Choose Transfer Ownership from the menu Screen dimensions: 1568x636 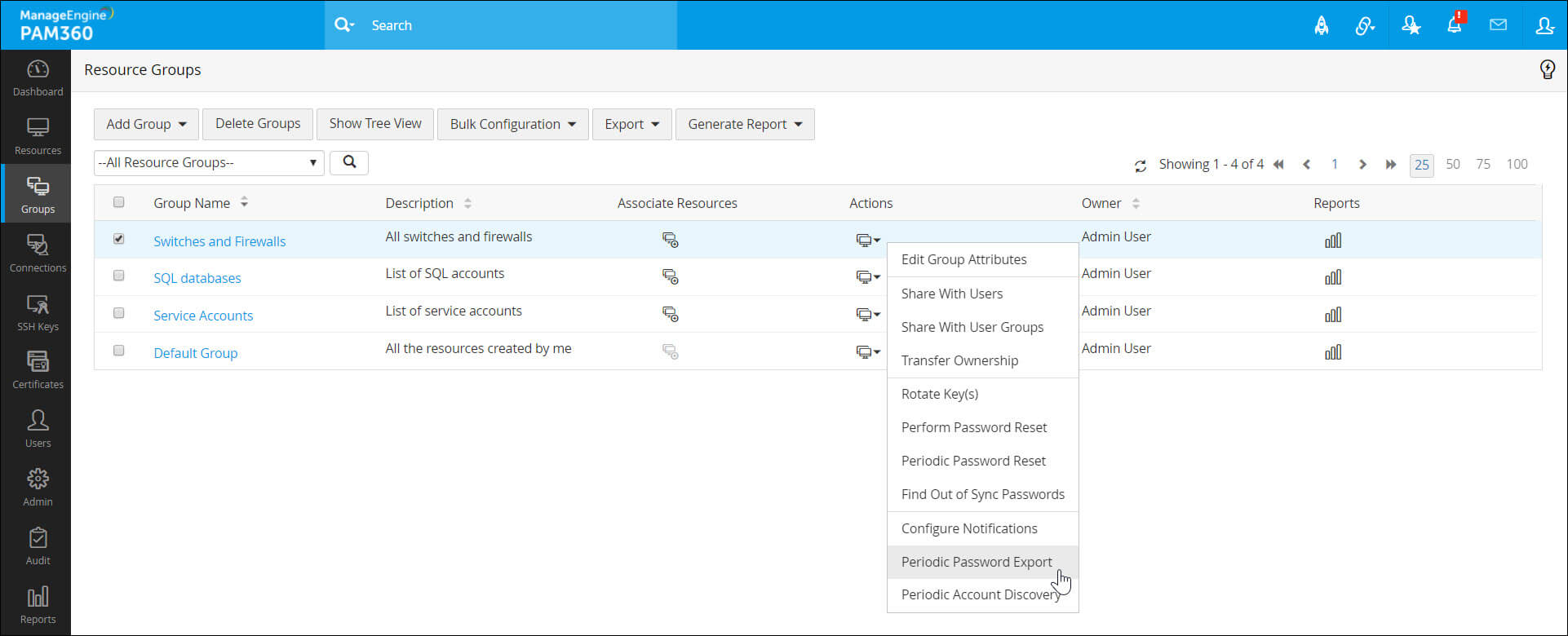[x=959, y=360]
